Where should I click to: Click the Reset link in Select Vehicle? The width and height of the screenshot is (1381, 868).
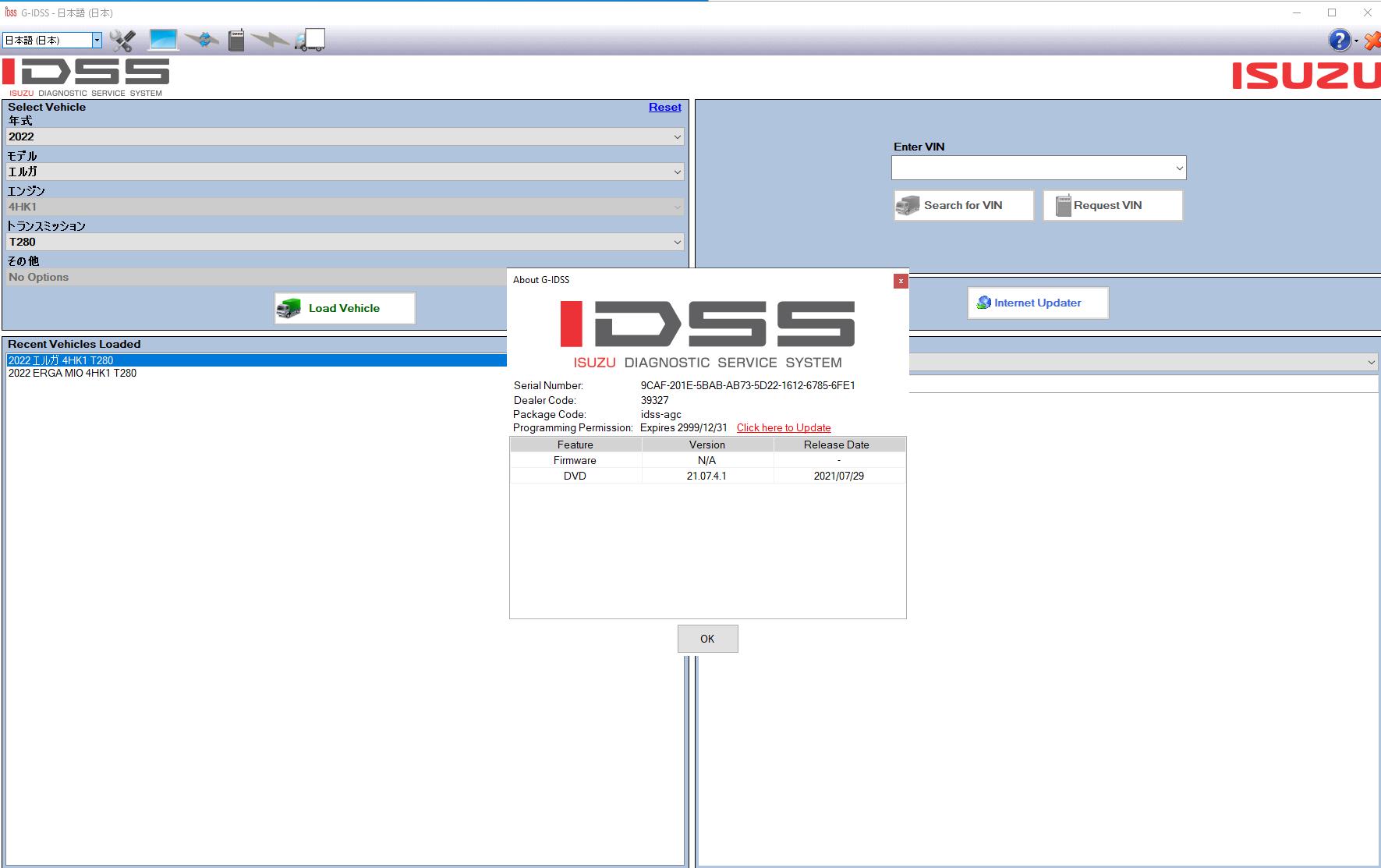coord(664,107)
